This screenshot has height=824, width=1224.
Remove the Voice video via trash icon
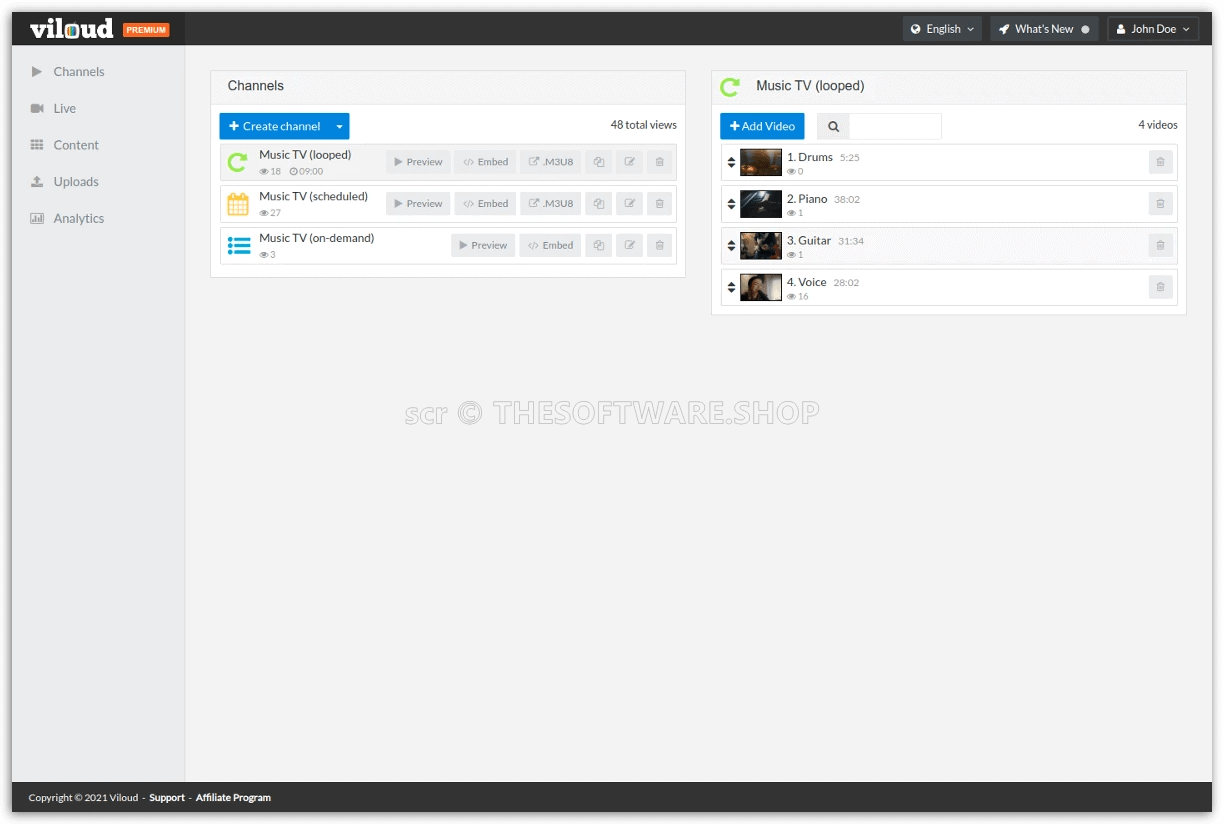click(1160, 288)
